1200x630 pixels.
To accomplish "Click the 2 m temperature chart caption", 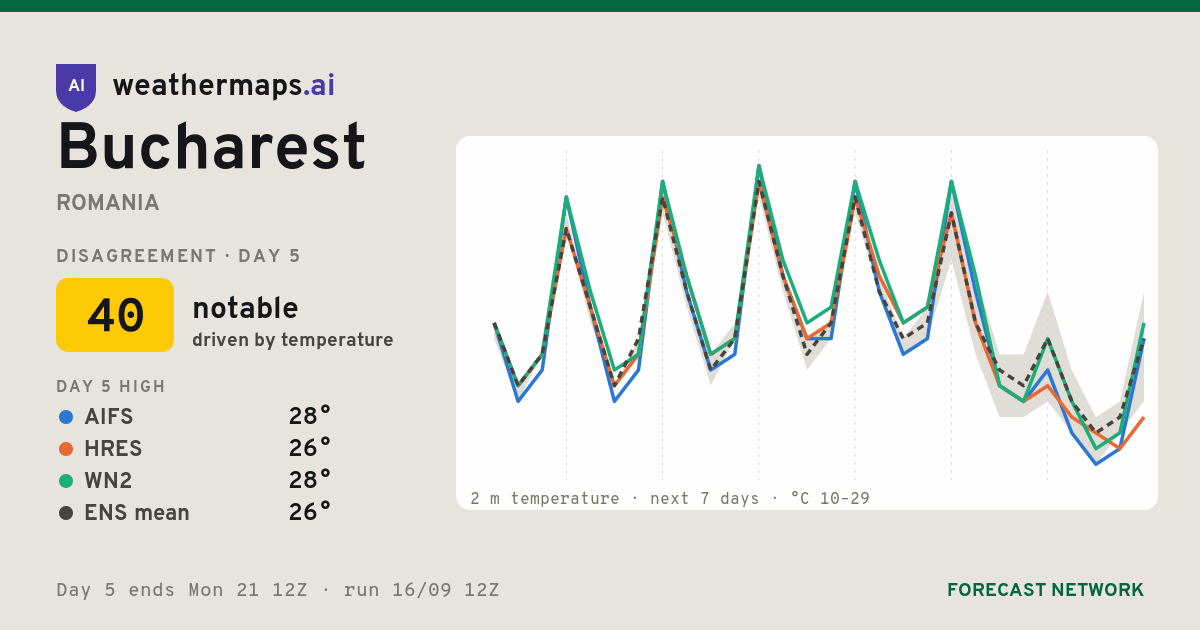I will 670,498.
